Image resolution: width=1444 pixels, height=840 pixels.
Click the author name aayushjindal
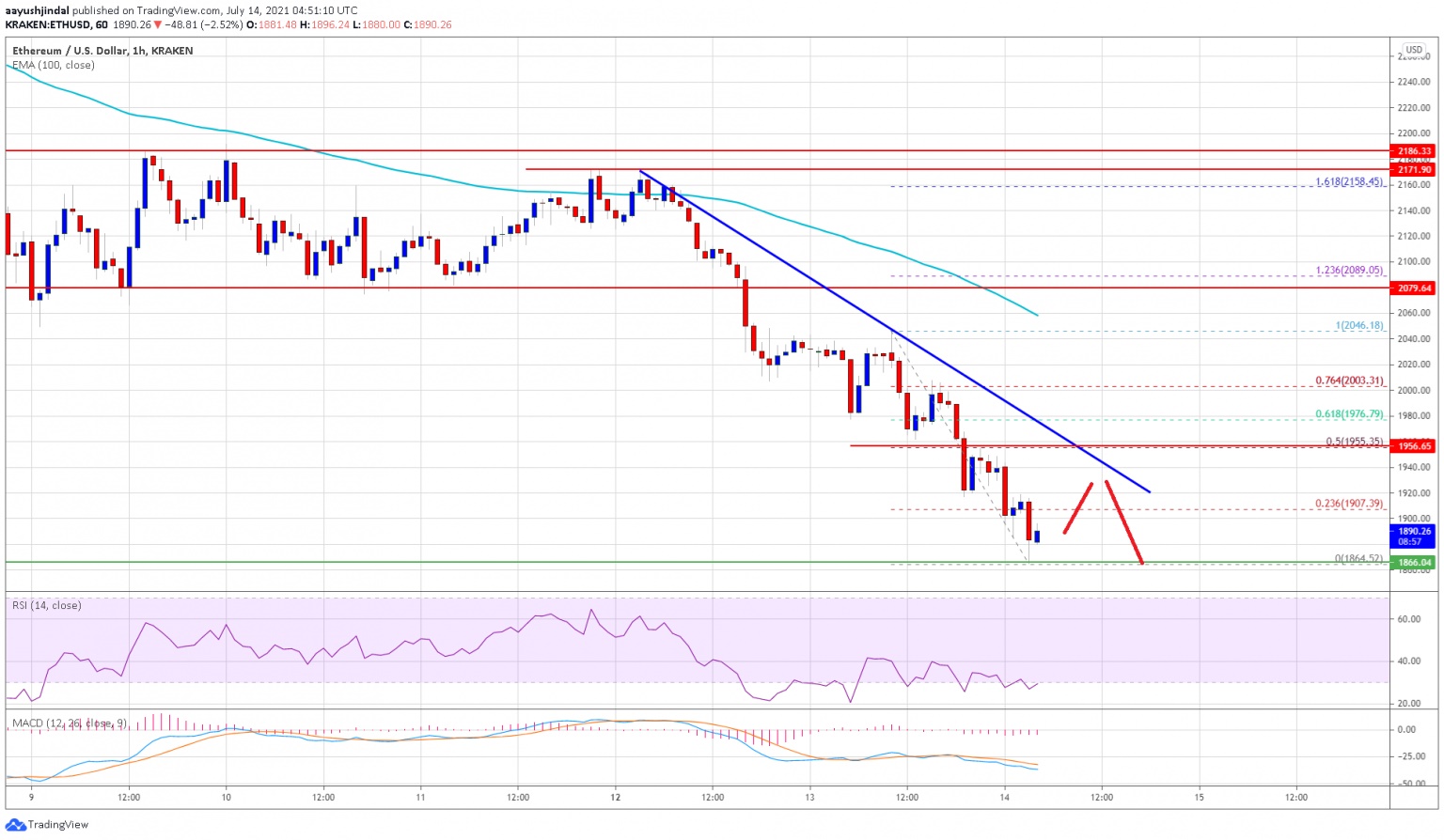point(37,10)
